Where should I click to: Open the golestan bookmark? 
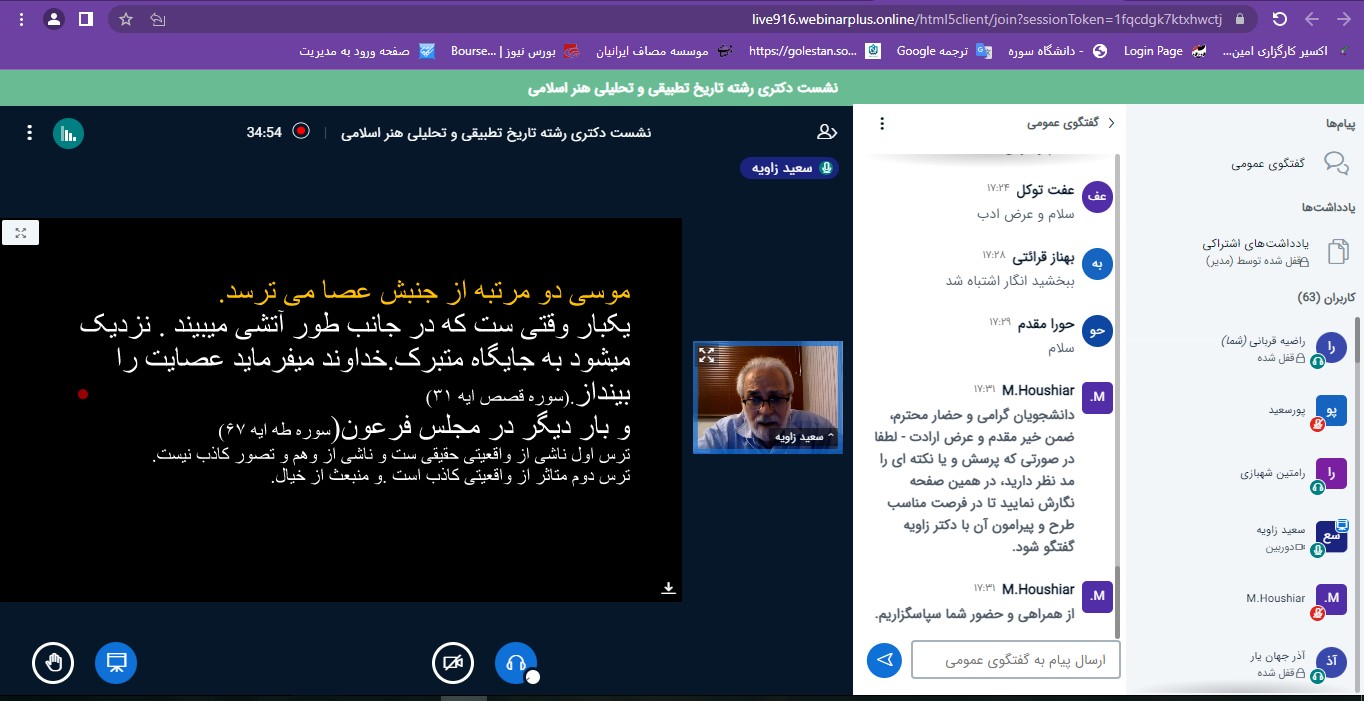coord(815,51)
